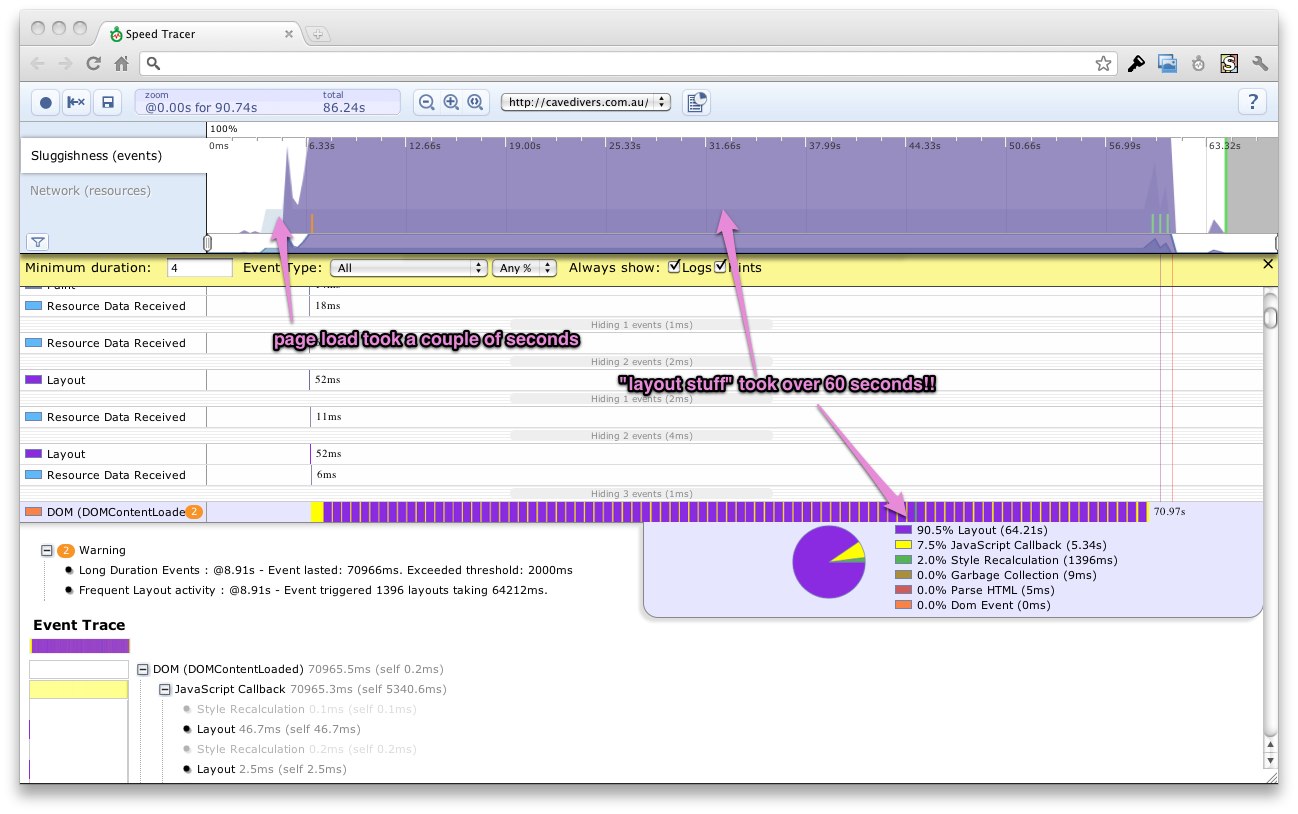This screenshot has height=814, width=1298.
Task: Toggle the Hints checkbox
Action: [720, 267]
